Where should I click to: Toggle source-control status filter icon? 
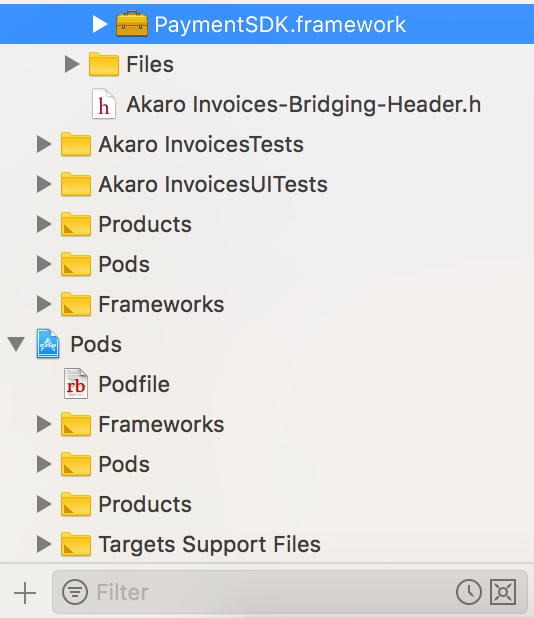503,592
